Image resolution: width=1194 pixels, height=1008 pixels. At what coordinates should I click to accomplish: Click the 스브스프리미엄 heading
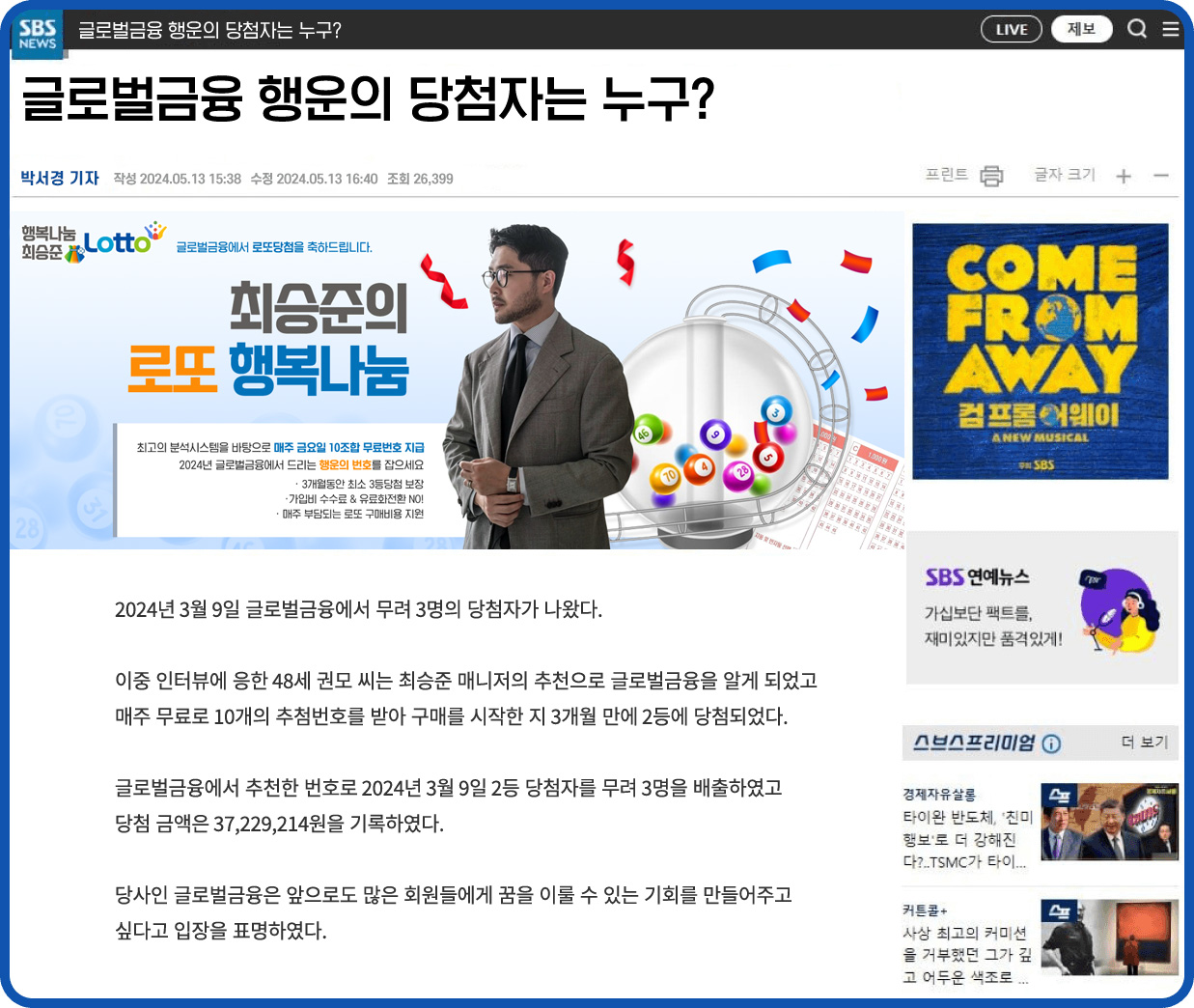974,742
